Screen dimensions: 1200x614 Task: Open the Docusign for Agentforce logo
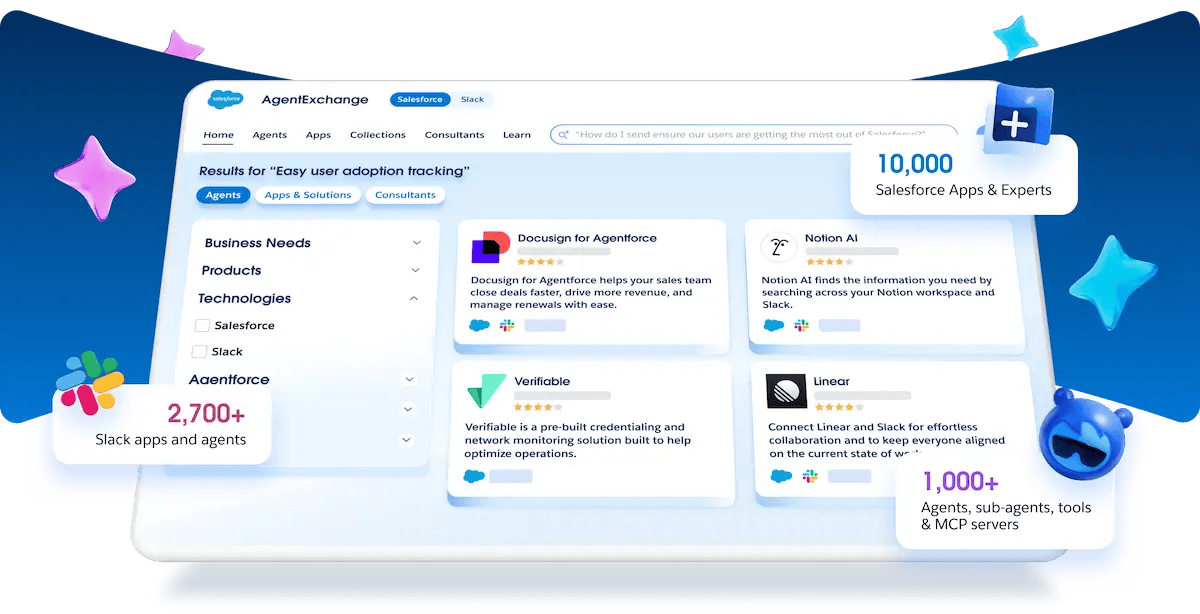tap(490, 247)
